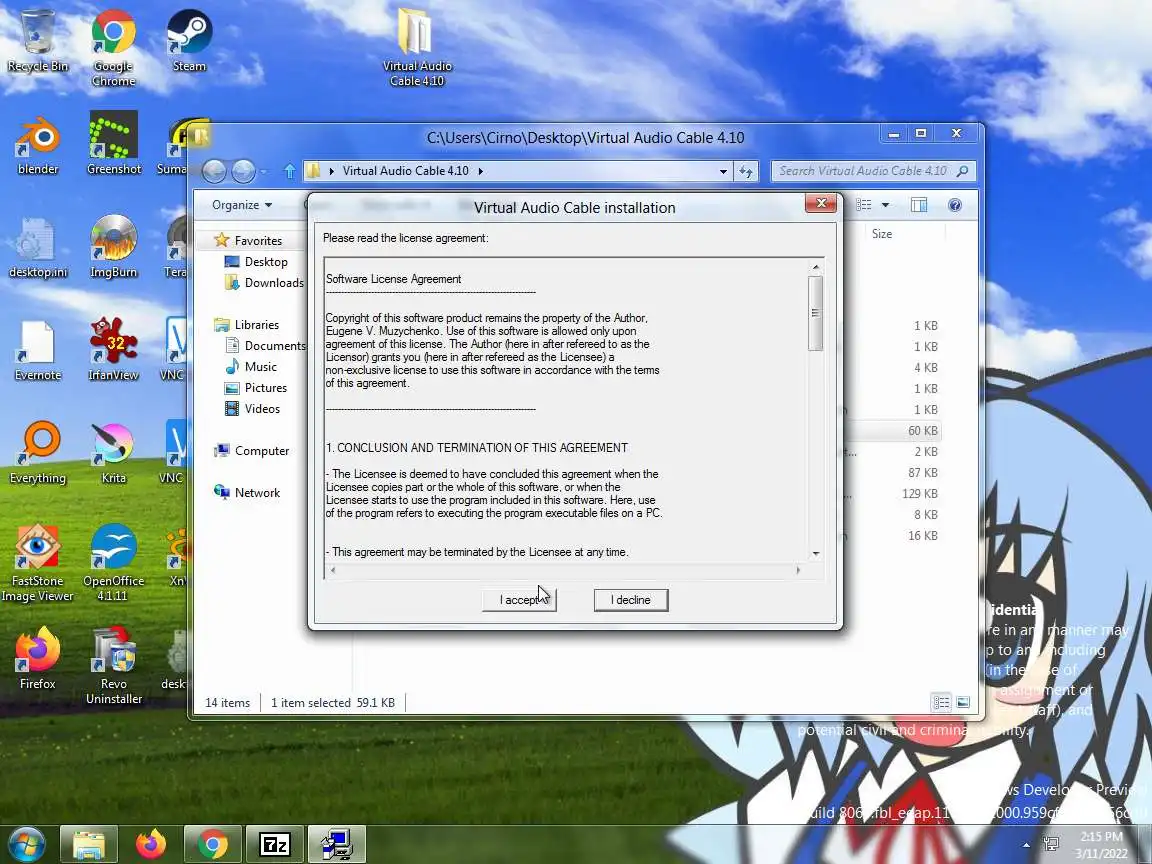Image resolution: width=1152 pixels, height=864 pixels.
Task: Click the Virtual Audio Cable 4.10 breadcrumb
Action: point(406,171)
